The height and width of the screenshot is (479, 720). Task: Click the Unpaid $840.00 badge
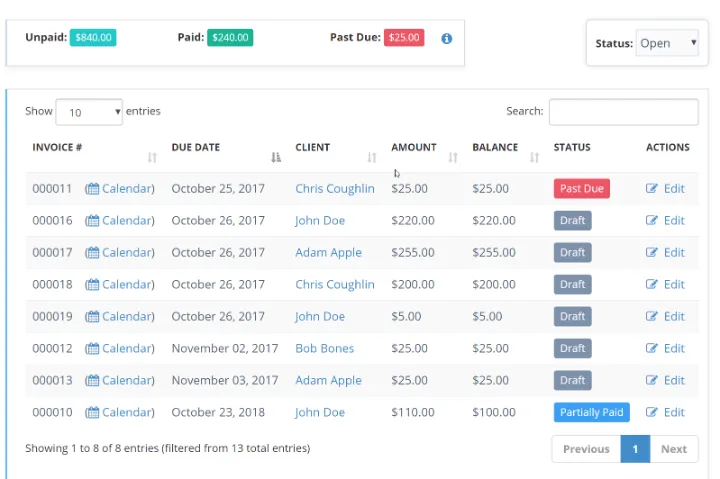tap(93, 38)
